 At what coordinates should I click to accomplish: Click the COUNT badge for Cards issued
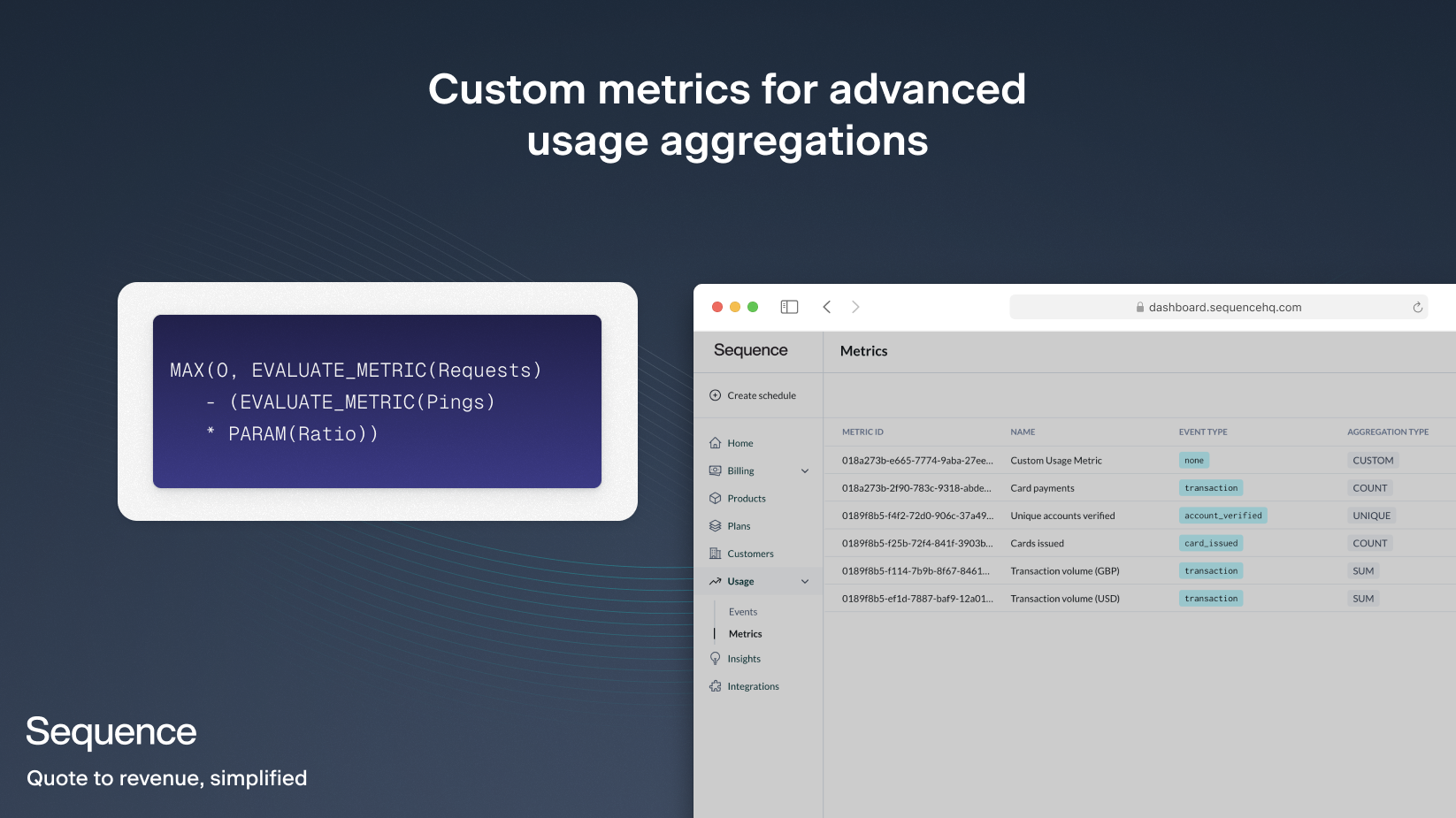point(1370,543)
